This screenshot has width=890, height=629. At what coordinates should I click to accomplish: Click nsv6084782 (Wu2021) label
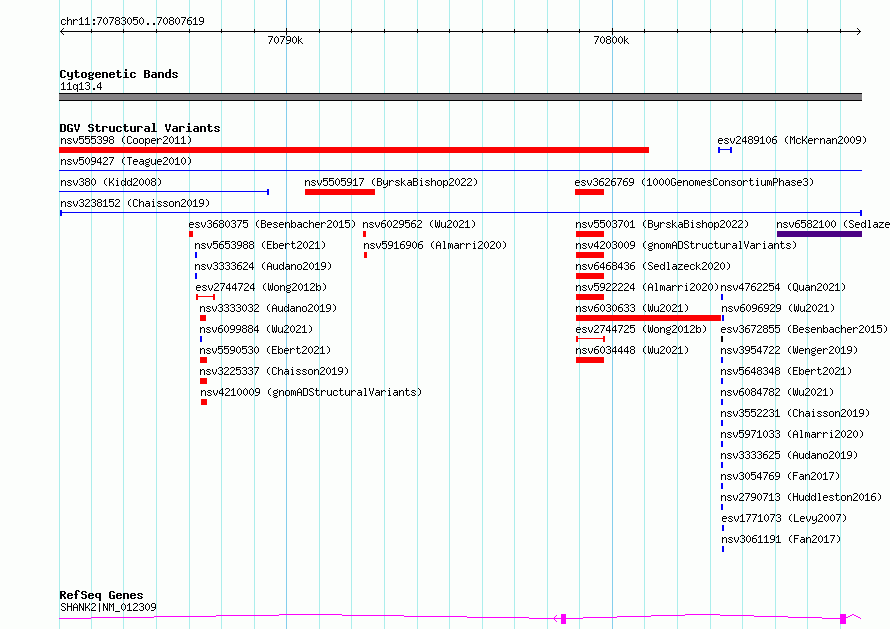coord(778,392)
